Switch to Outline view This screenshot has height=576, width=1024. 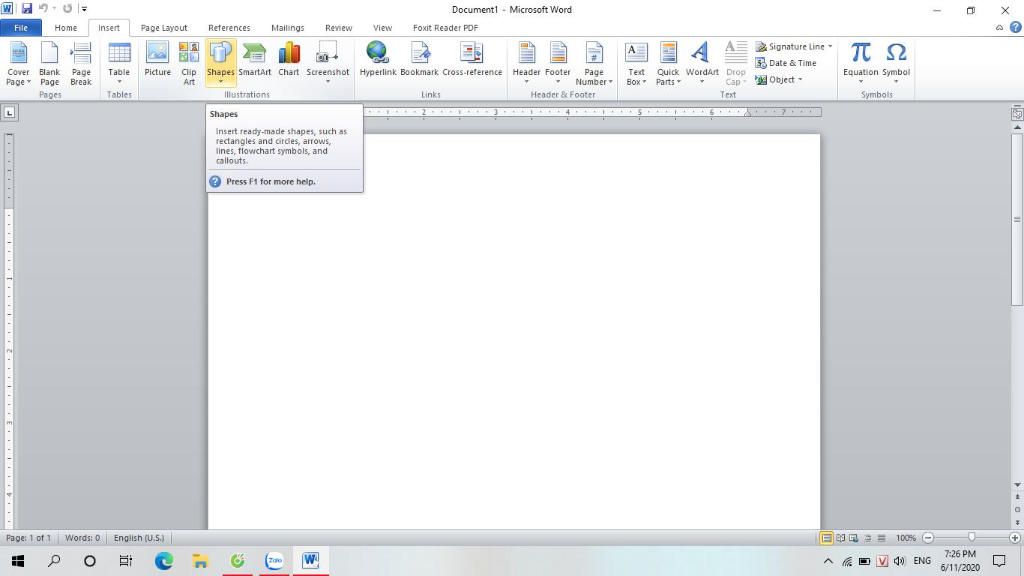tap(868, 538)
